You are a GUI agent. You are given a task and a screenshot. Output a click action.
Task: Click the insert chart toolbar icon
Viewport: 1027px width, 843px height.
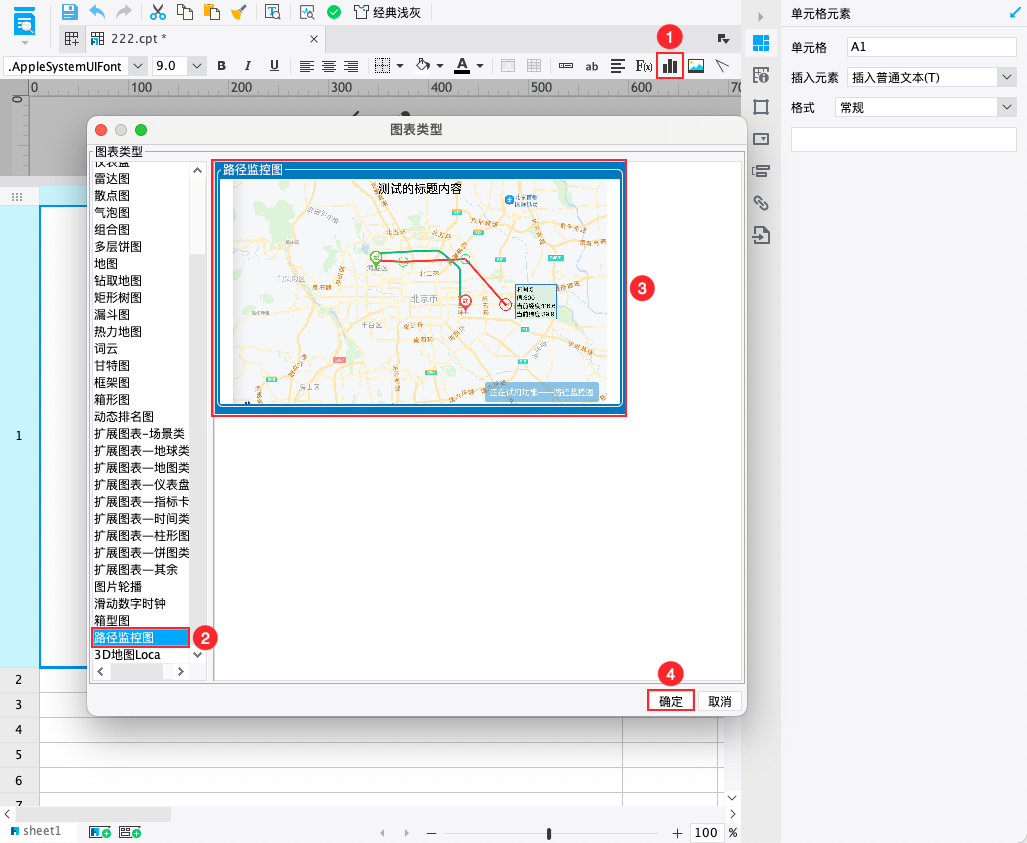669,66
